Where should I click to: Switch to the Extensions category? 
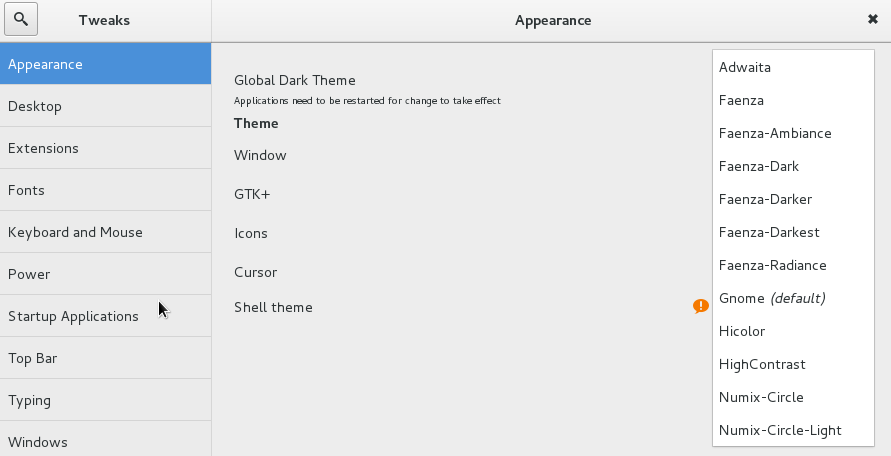(106, 148)
